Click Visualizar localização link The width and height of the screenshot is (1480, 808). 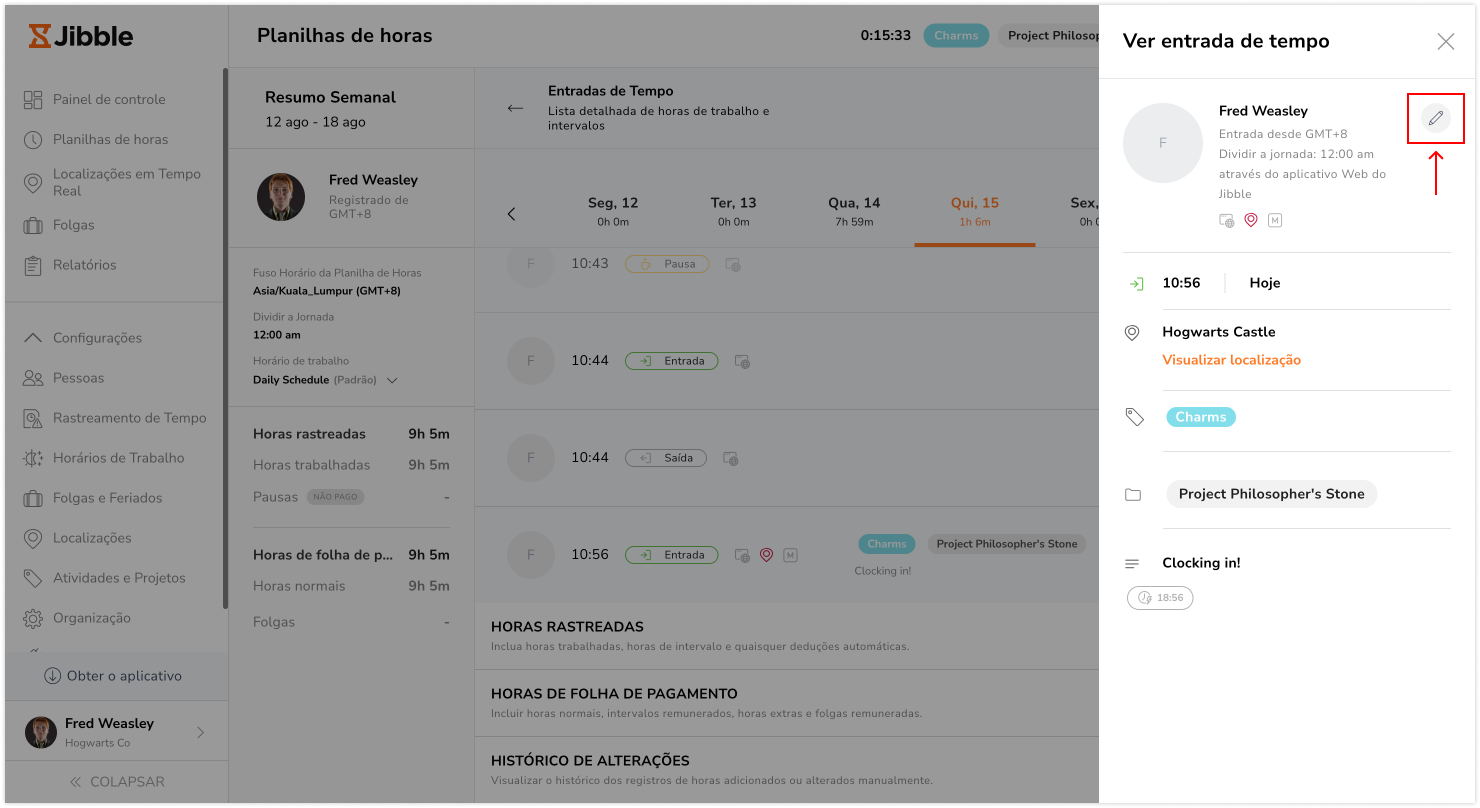1231,360
